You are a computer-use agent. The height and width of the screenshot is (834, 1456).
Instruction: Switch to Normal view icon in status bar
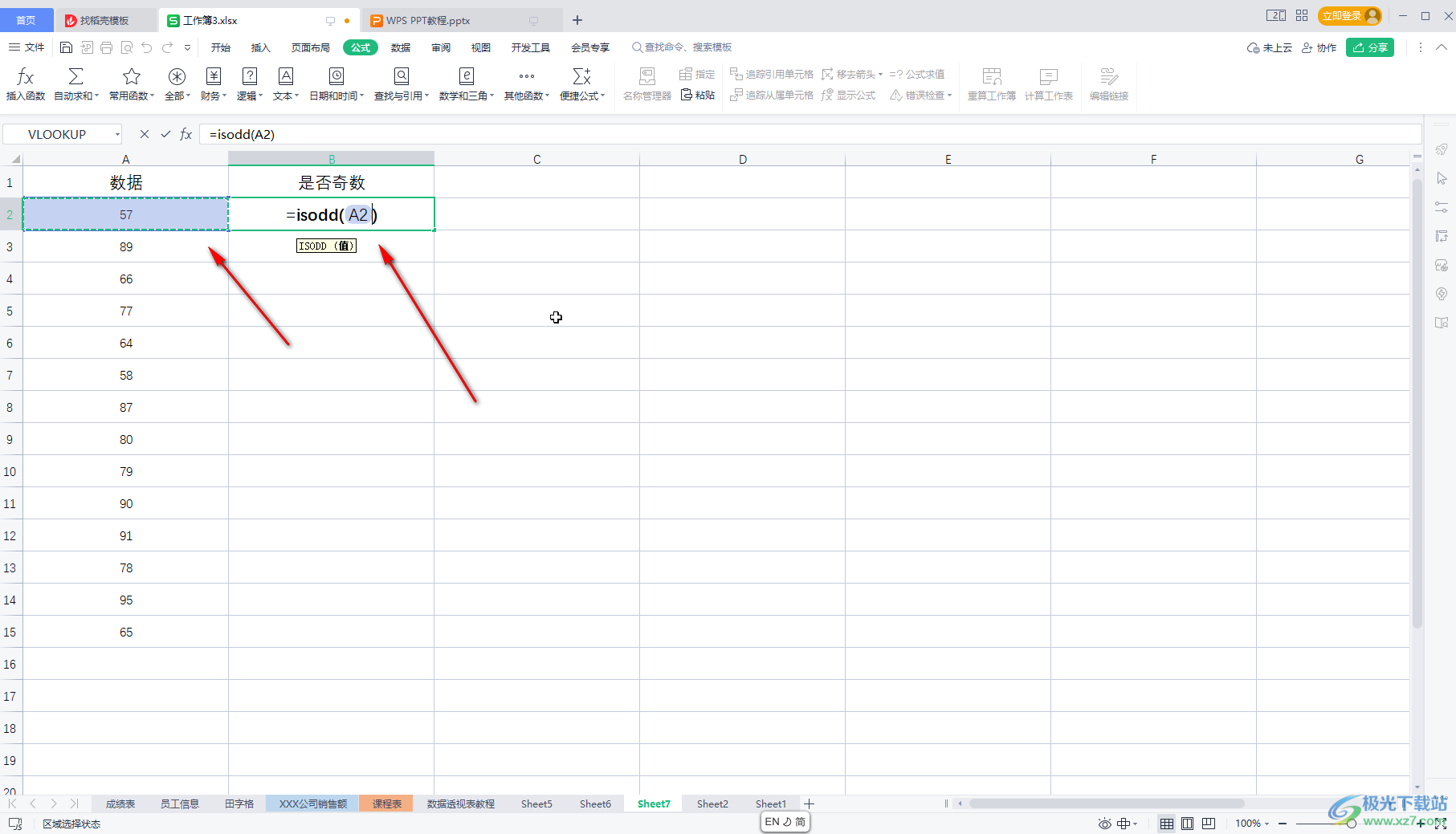pos(1167,824)
